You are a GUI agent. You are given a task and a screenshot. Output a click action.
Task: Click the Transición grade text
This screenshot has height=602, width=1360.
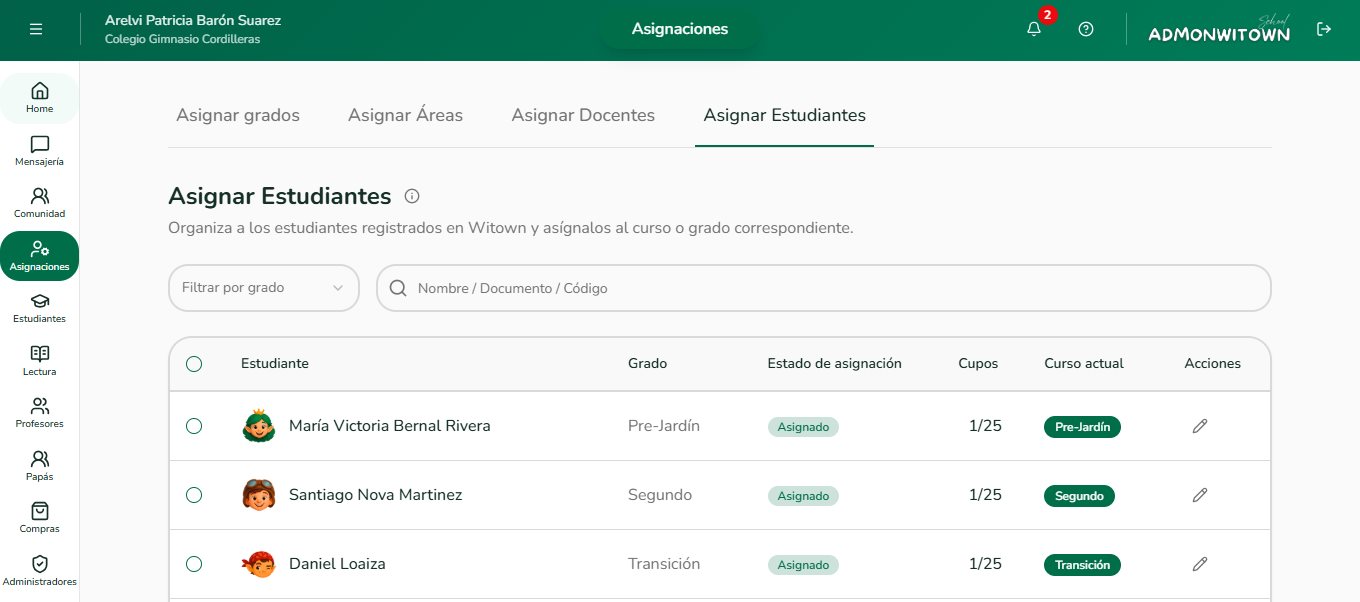click(664, 564)
